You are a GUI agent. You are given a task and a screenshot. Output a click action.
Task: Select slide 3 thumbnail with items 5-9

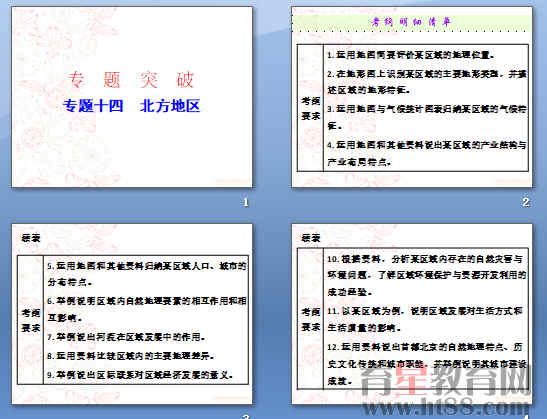pyautogui.click(x=132, y=314)
